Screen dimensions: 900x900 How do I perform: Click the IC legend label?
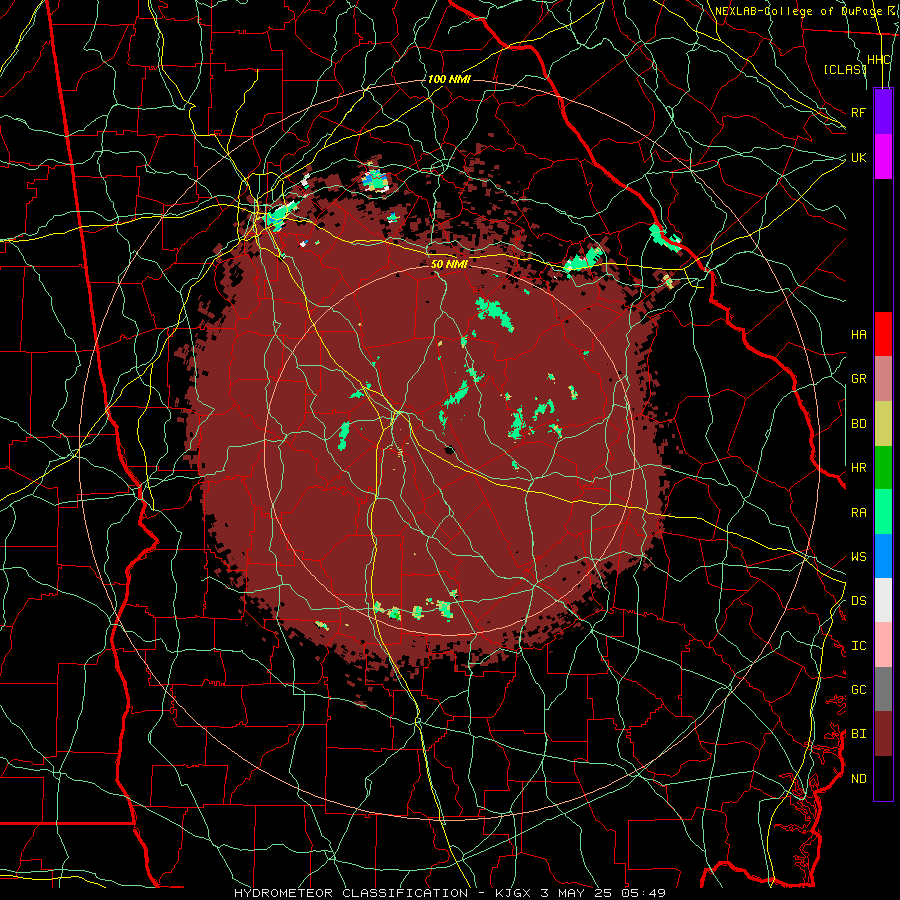[859, 646]
